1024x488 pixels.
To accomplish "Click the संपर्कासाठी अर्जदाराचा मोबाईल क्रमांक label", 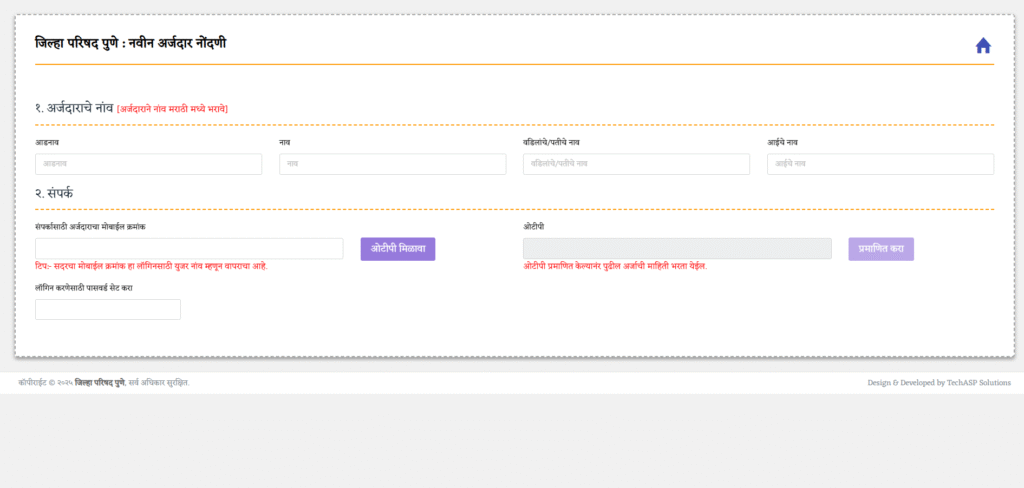I will 90,227.
